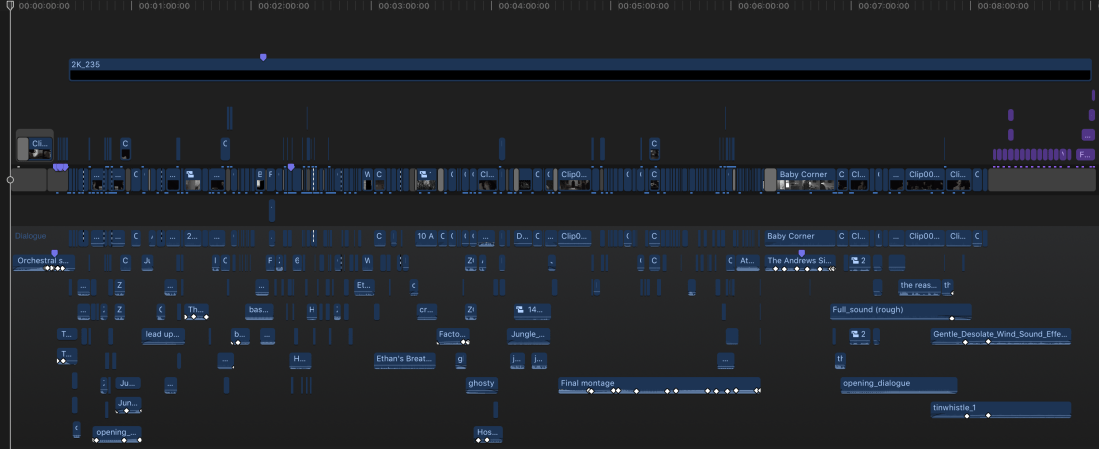
Task: Select the Gentle_Desolate_Wind_Sound_Effe... audio clip
Action: (1000, 335)
